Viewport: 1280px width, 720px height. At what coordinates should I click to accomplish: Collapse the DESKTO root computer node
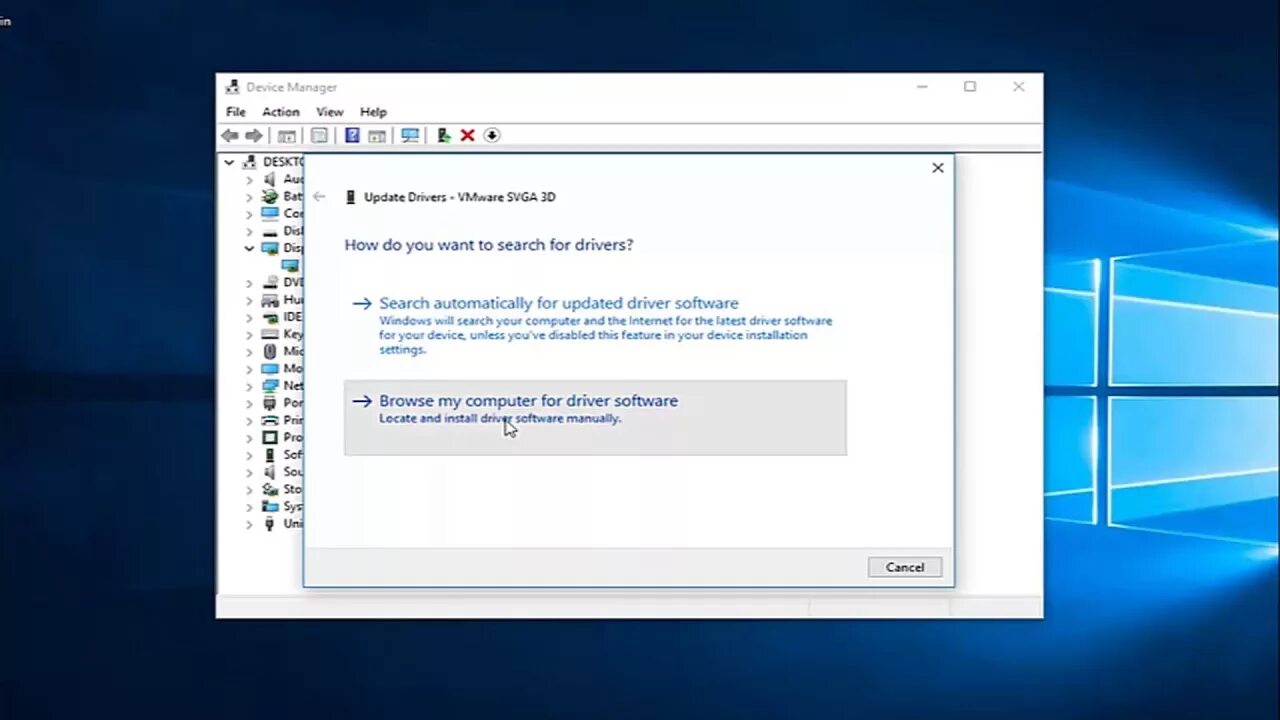pyautogui.click(x=229, y=162)
